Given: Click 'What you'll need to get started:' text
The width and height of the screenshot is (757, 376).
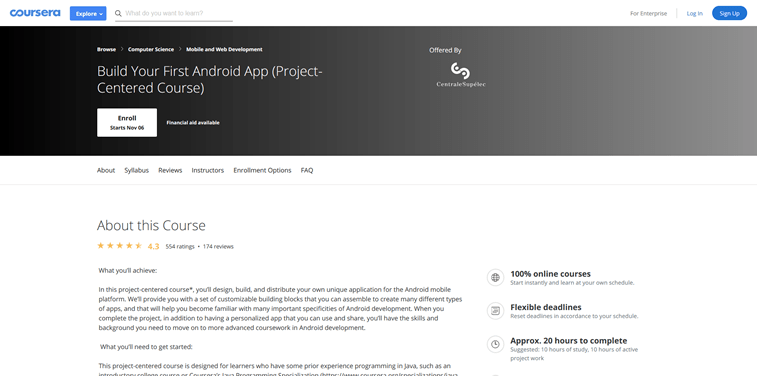Looking at the screenshot, I should tap(146, 347).
